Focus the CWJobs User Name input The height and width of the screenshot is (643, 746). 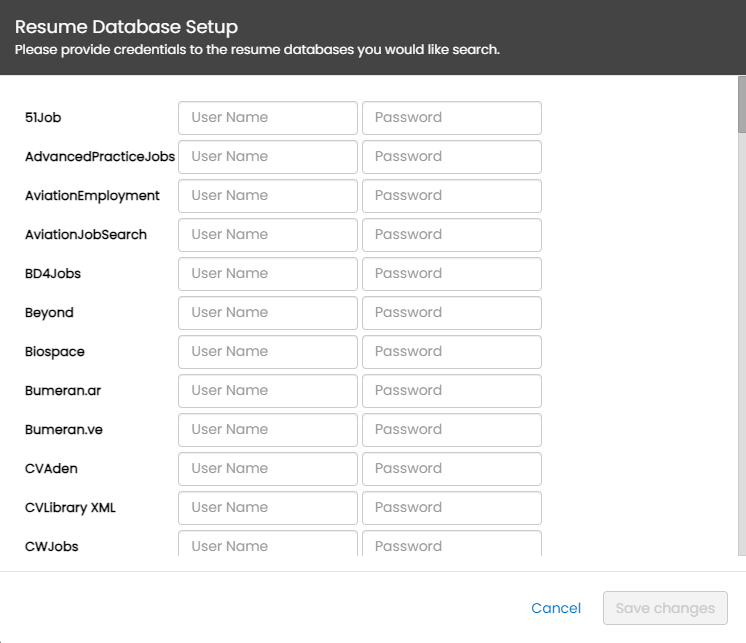click(268, 543)
